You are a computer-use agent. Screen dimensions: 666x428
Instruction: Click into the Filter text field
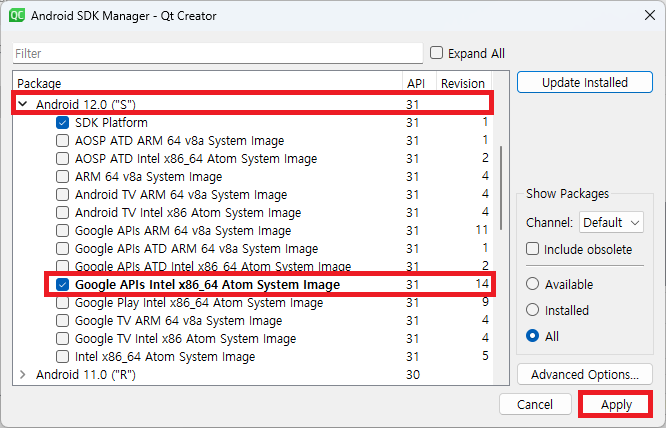pos(217,54)
